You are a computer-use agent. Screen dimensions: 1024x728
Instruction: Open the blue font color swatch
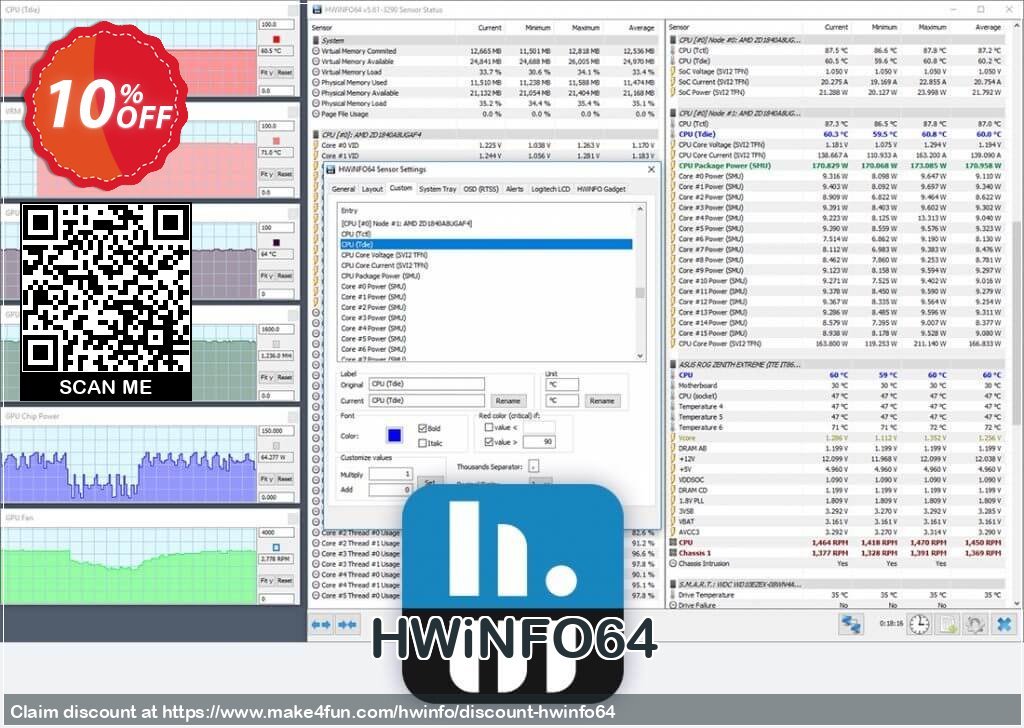(394, 435)
